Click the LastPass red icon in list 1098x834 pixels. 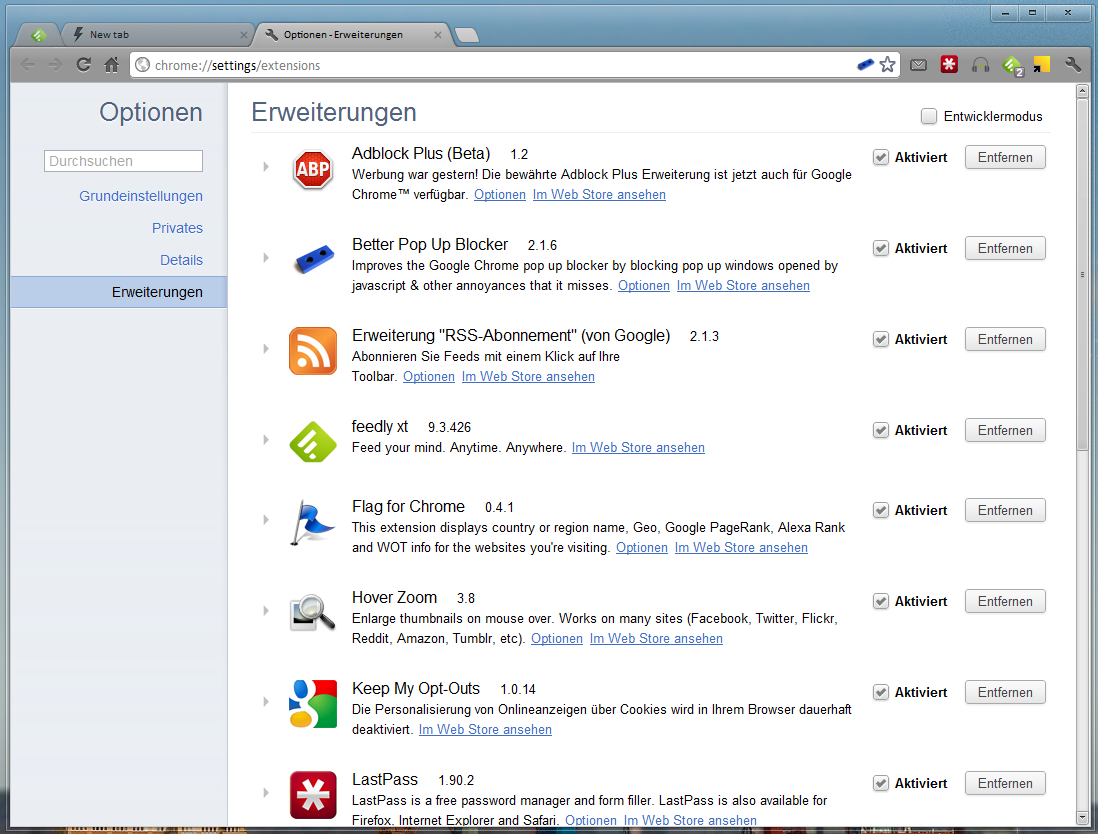(x=312, y=795)
